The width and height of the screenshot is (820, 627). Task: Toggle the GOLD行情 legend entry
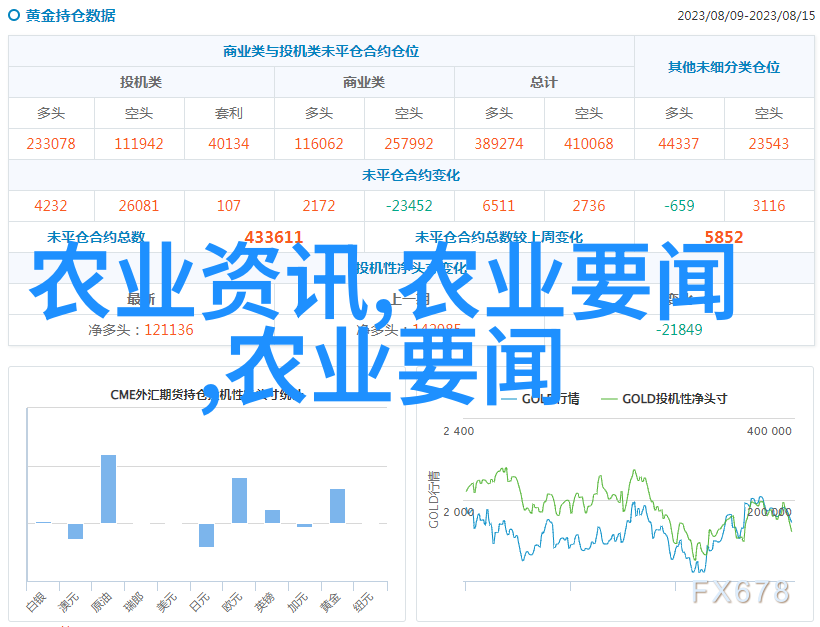[x=540, y=399]
